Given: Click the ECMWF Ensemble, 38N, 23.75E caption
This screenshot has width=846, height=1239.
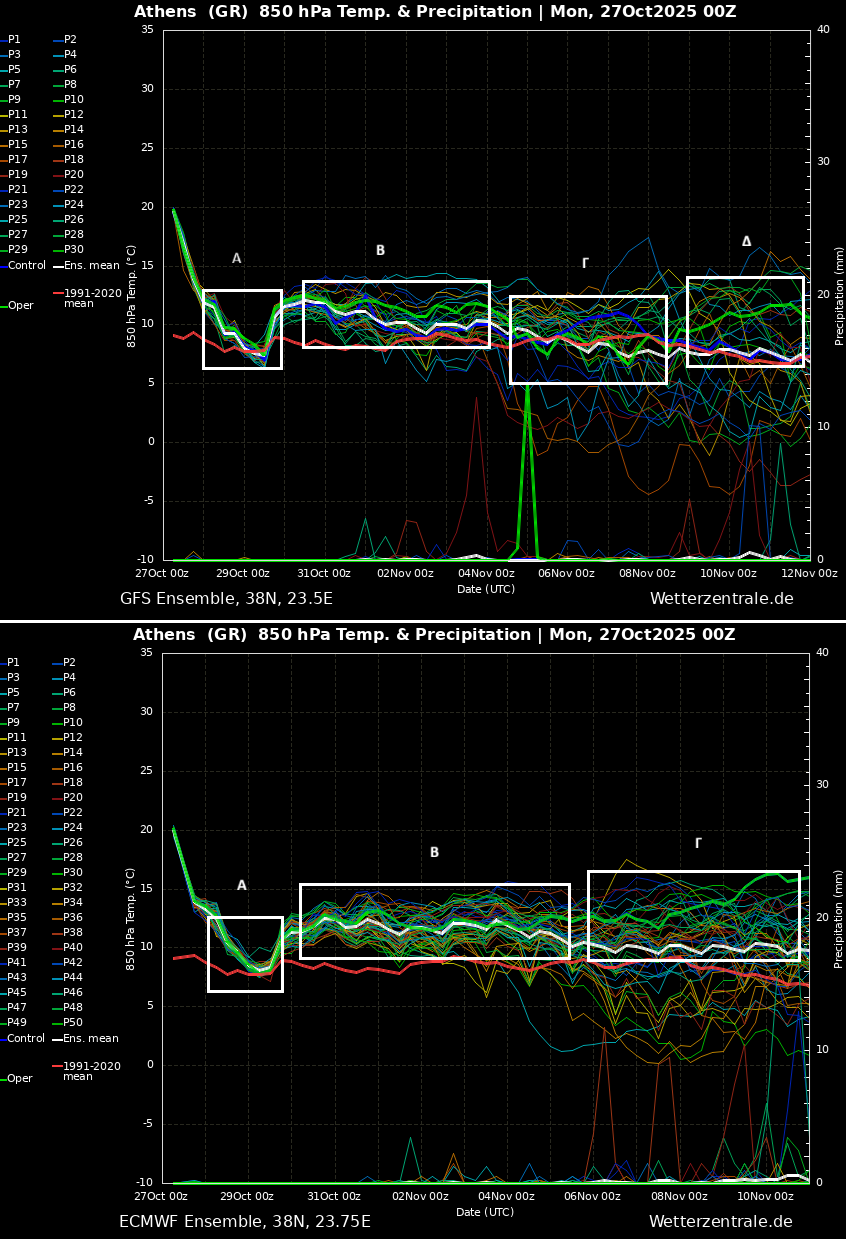Looking at the screenshot, I should pos(245,1222).
